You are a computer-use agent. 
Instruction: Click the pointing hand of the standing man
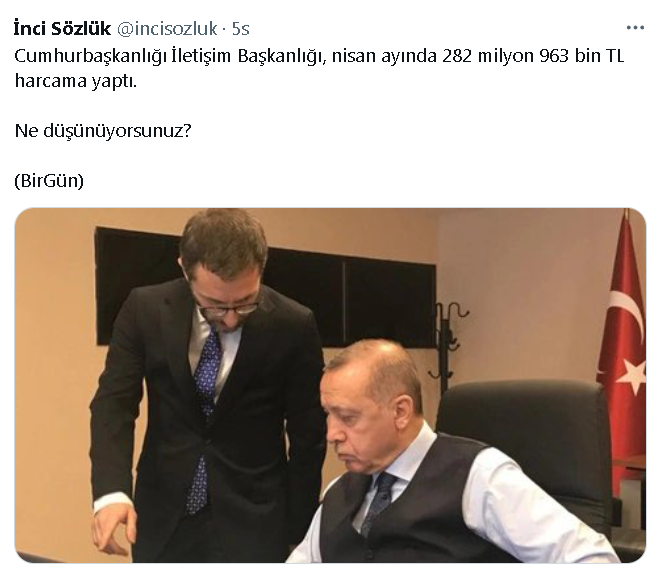[114, 529]
